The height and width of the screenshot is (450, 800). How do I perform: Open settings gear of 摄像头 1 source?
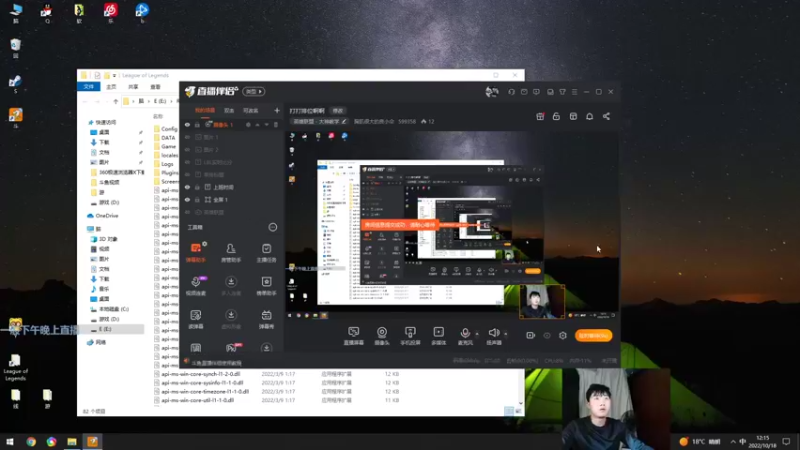coord(248,124)
